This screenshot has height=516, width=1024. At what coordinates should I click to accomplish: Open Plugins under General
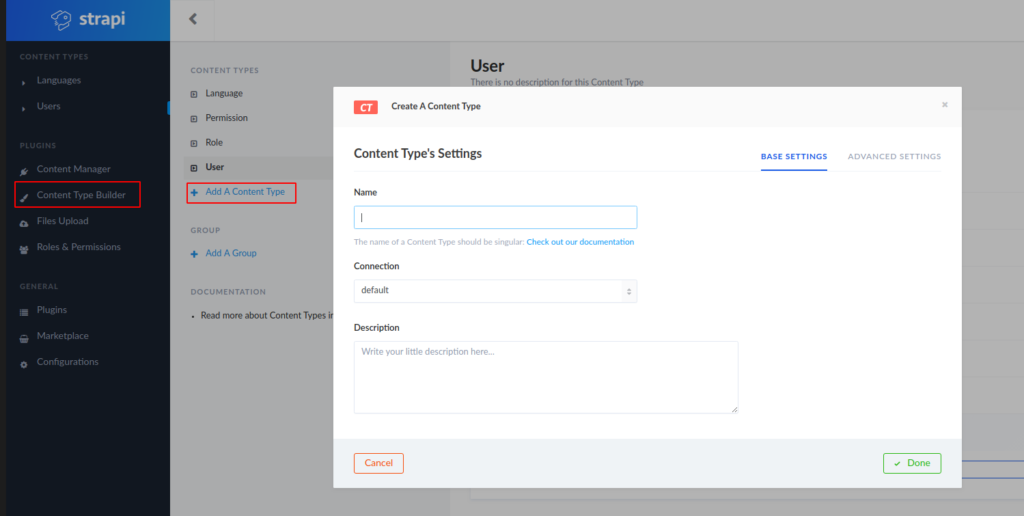(52, 310)
